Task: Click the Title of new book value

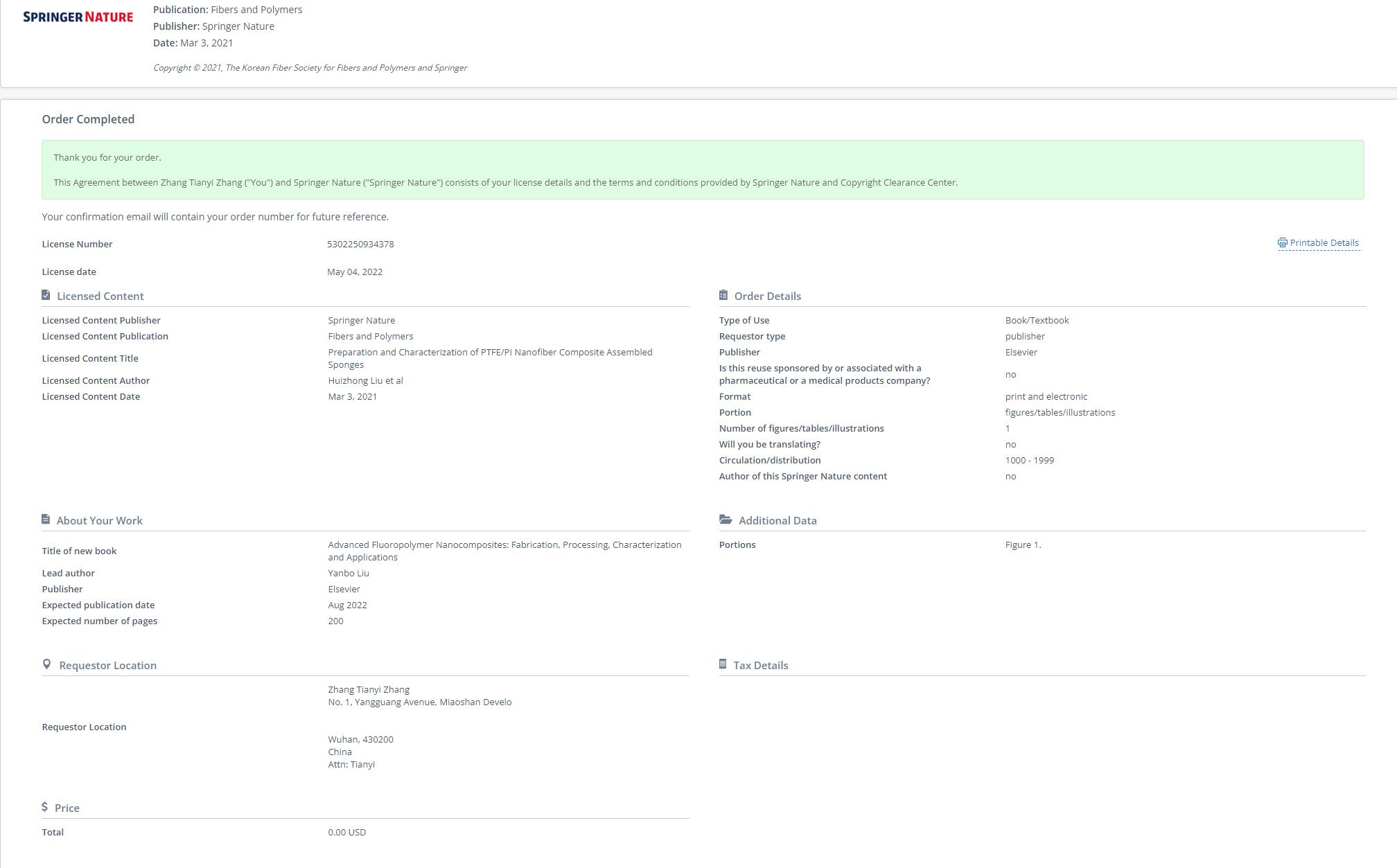Action: [x=504, y=551]
